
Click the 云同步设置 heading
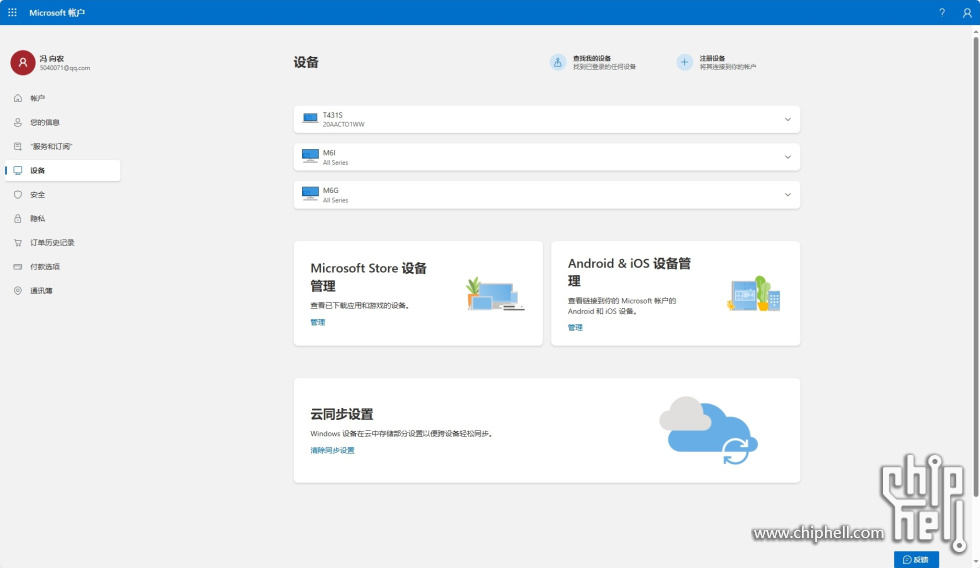342,414
